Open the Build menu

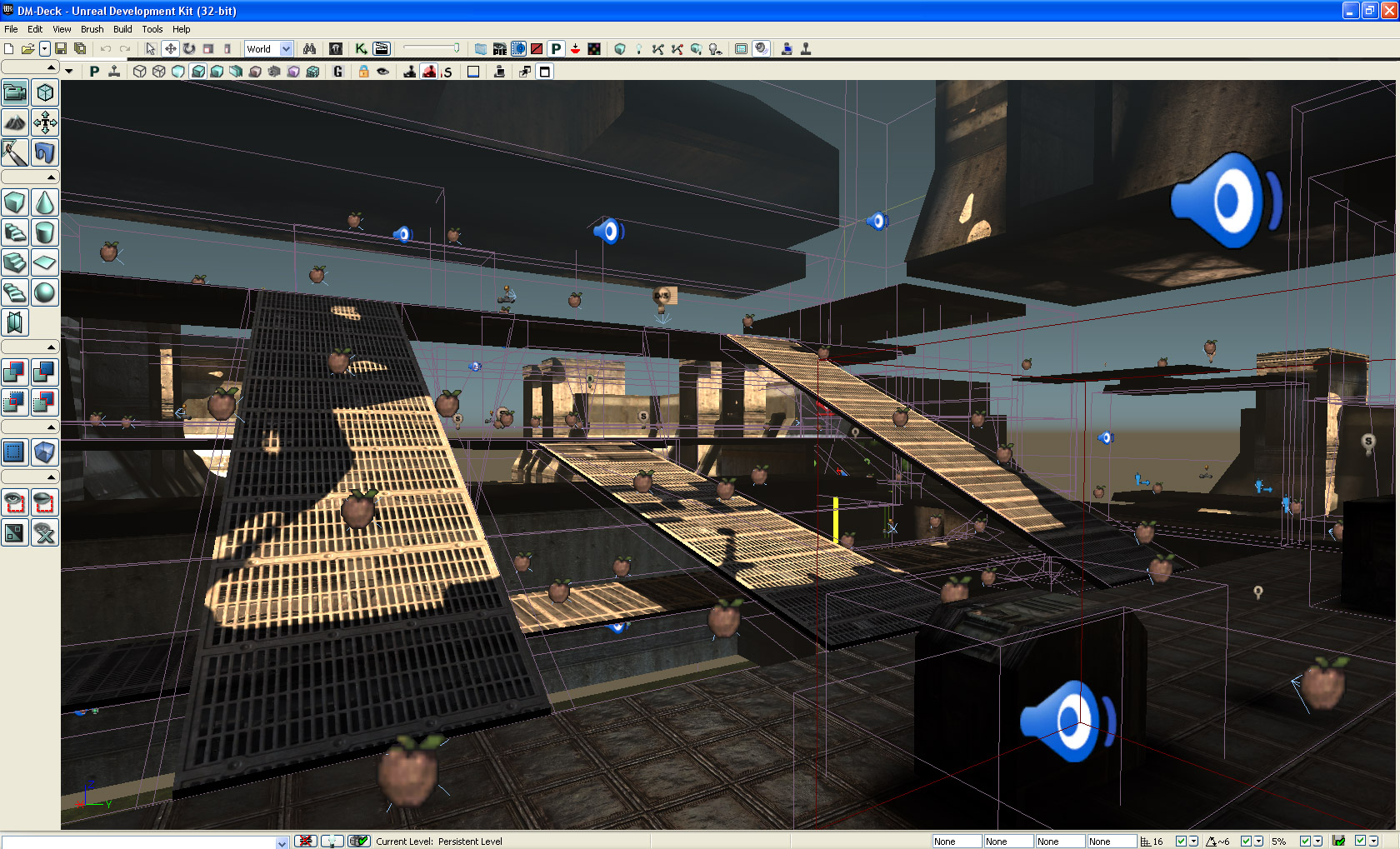(122, 29)
